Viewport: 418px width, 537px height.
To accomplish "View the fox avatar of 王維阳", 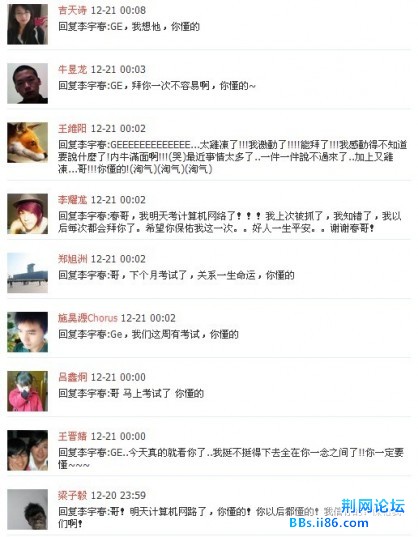I will tap(27, 142).
